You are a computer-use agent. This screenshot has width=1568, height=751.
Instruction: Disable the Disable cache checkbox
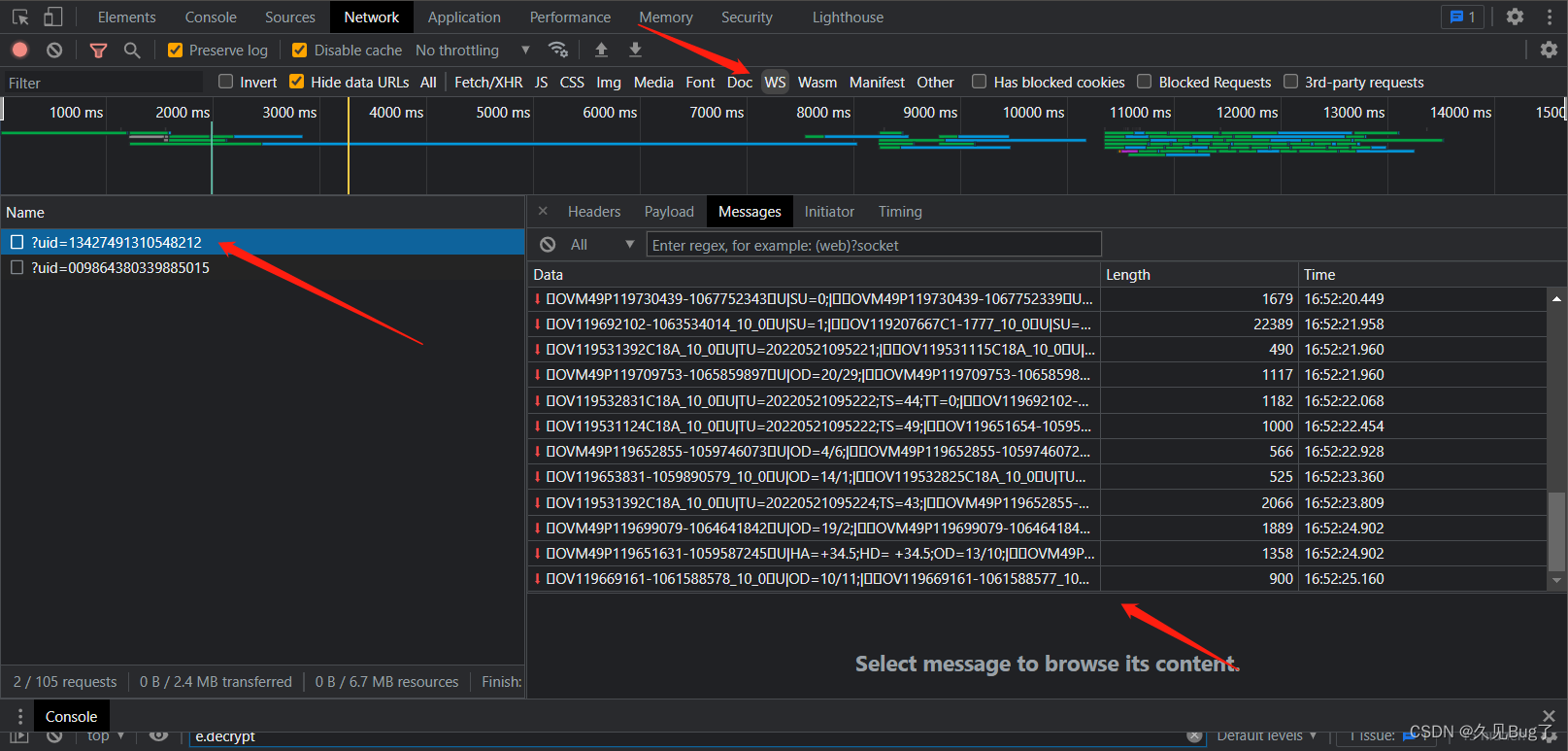coord(299,50)
